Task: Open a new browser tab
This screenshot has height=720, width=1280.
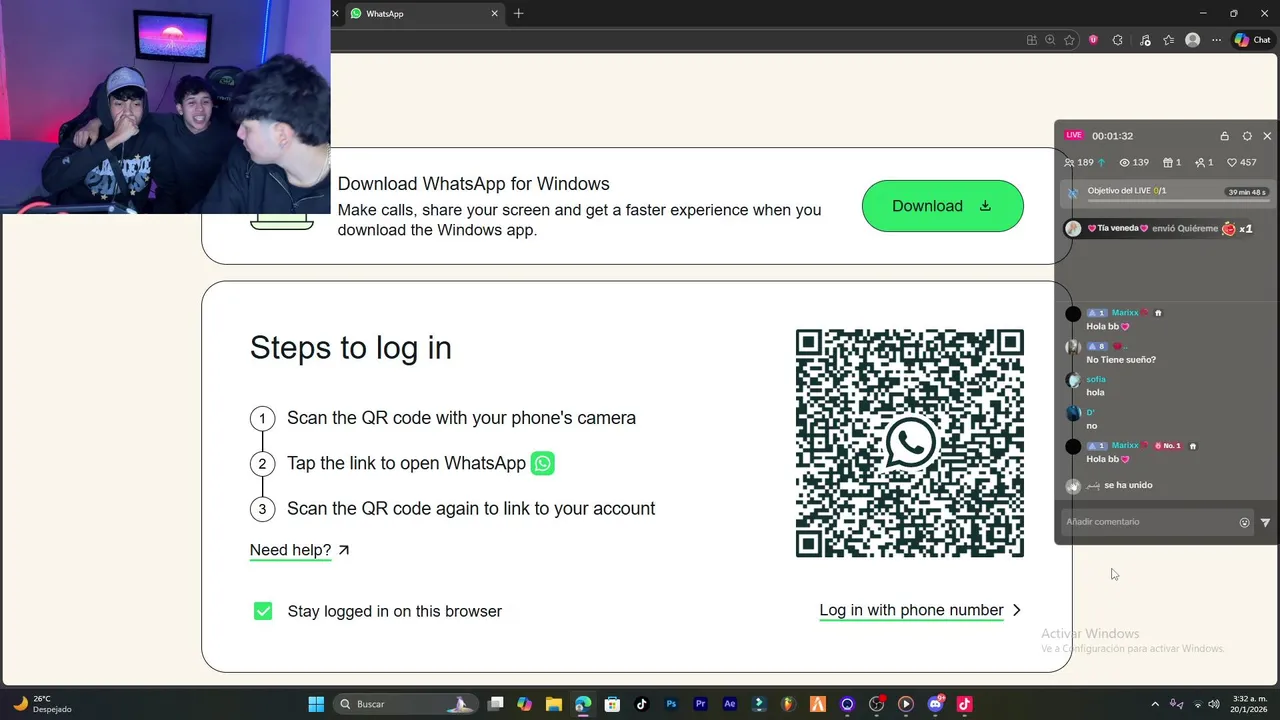Action: [518, 14]
